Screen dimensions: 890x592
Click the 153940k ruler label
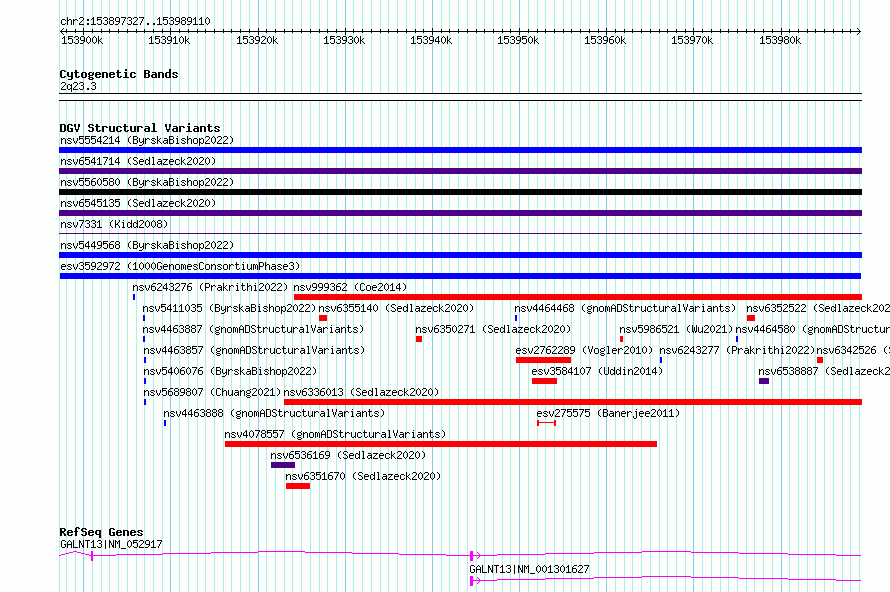431,41
